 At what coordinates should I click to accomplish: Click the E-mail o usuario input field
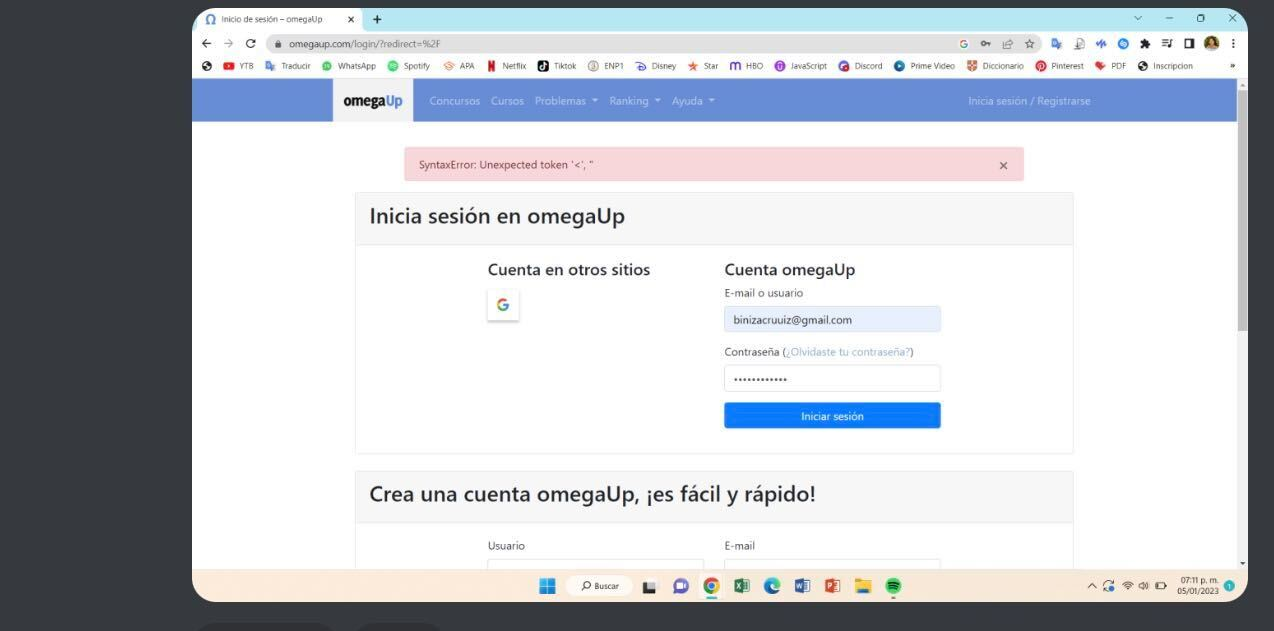click(832, 319)
